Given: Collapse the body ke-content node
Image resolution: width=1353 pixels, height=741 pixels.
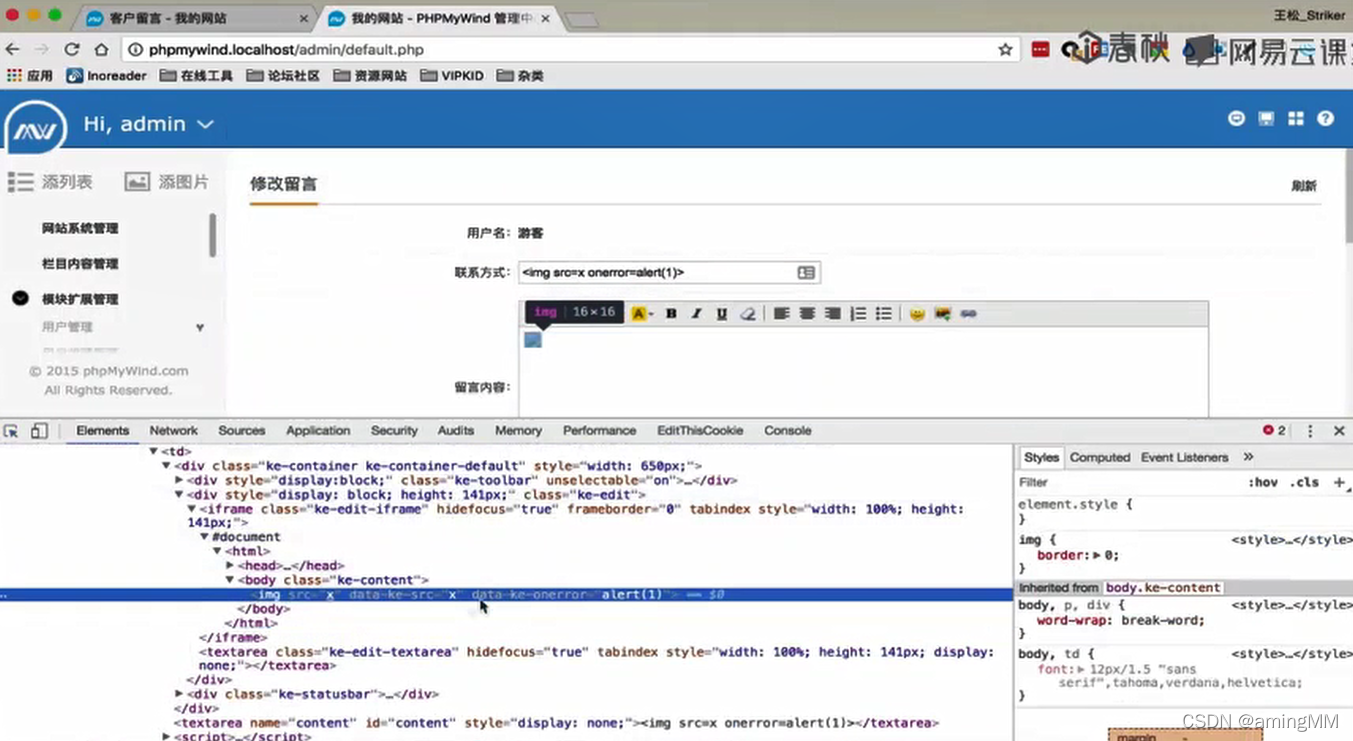Looking at the screenshot, I should click(229, 580).
